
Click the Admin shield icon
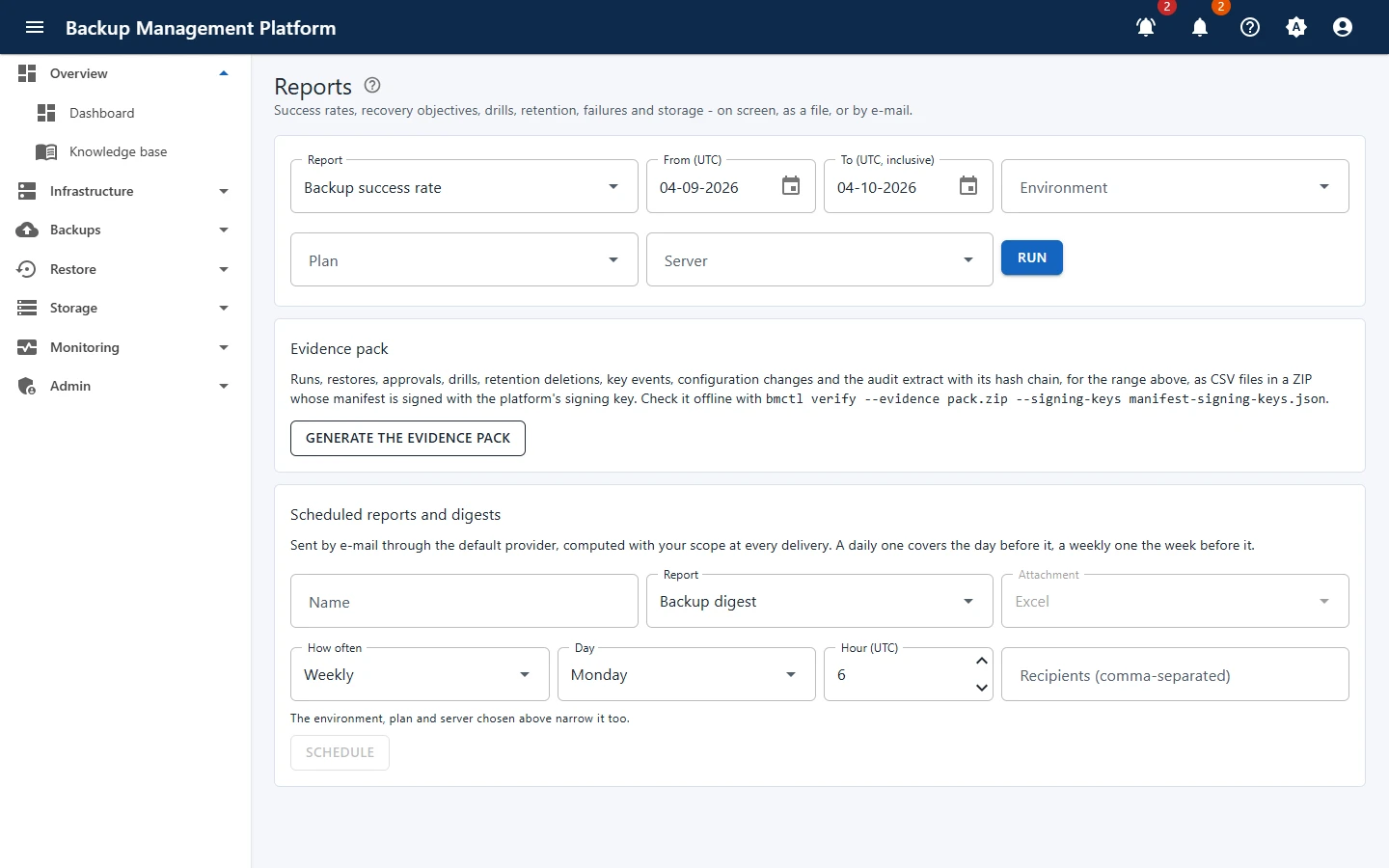(x=27, y=386)
